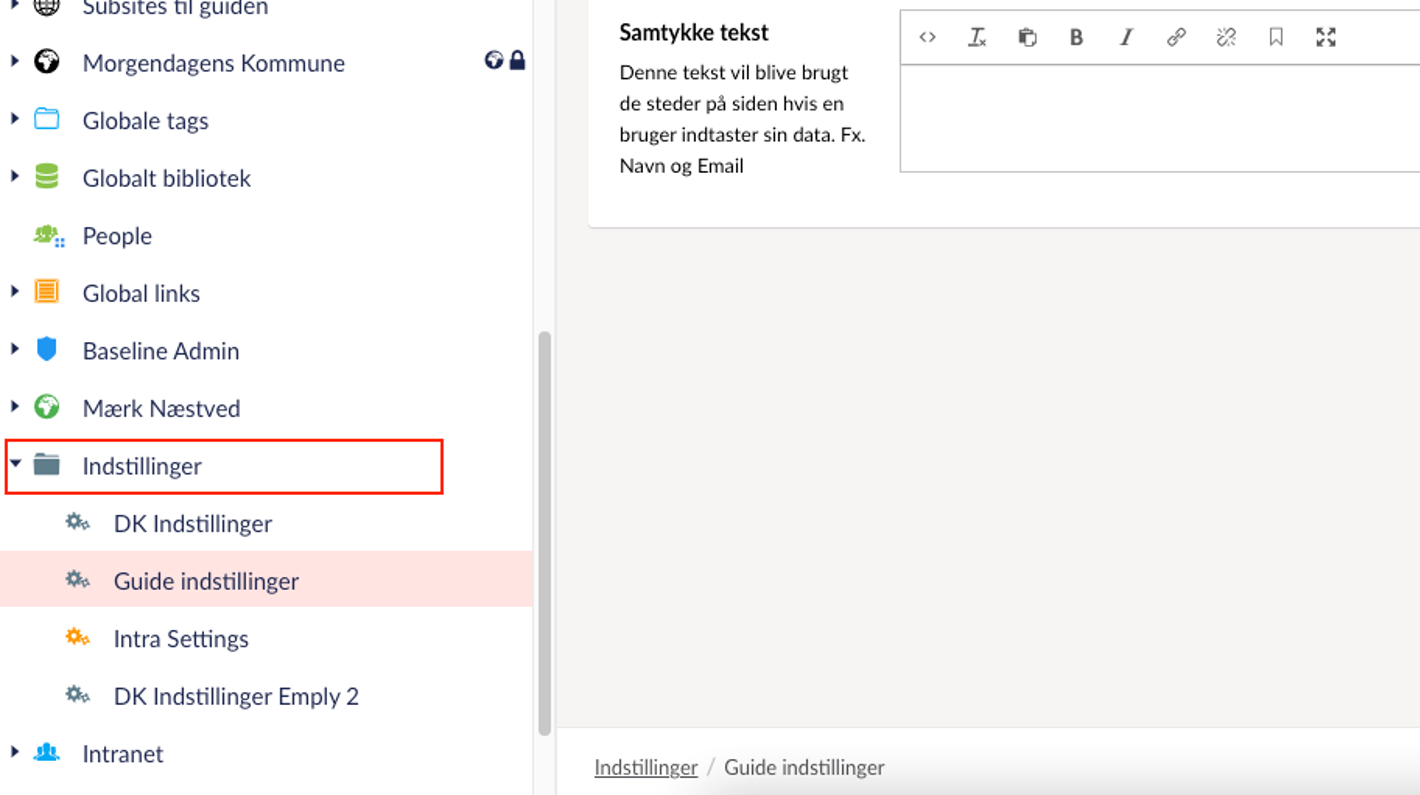Click the fullscreen editor icon
1420x795 pixels.
click(1326, 38)
